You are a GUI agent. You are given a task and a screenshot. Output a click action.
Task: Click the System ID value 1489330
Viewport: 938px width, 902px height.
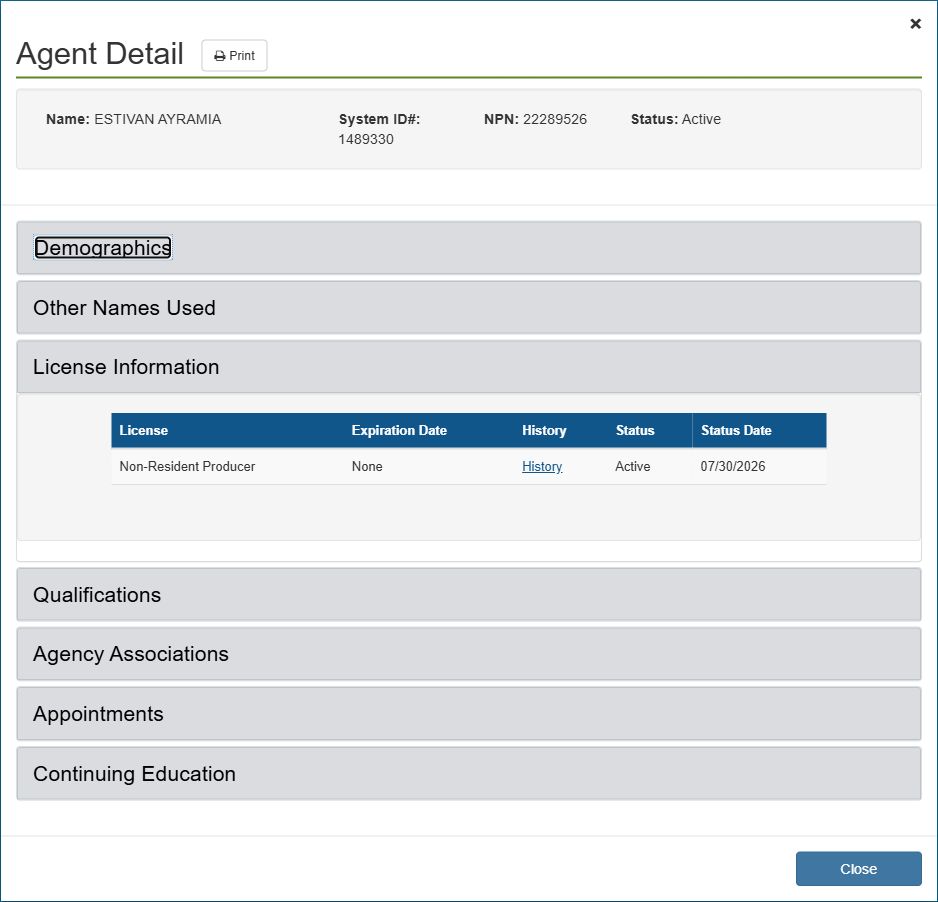click(366, 139)
